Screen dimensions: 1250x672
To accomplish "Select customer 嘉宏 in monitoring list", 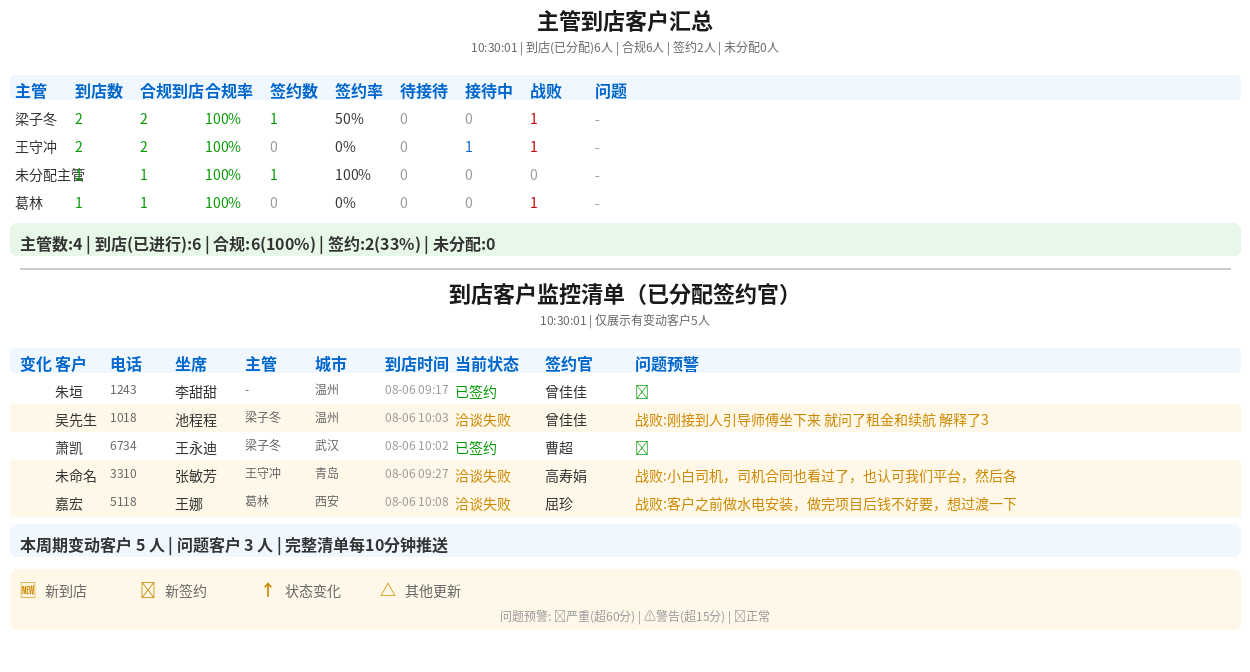I will coord(69,504).
